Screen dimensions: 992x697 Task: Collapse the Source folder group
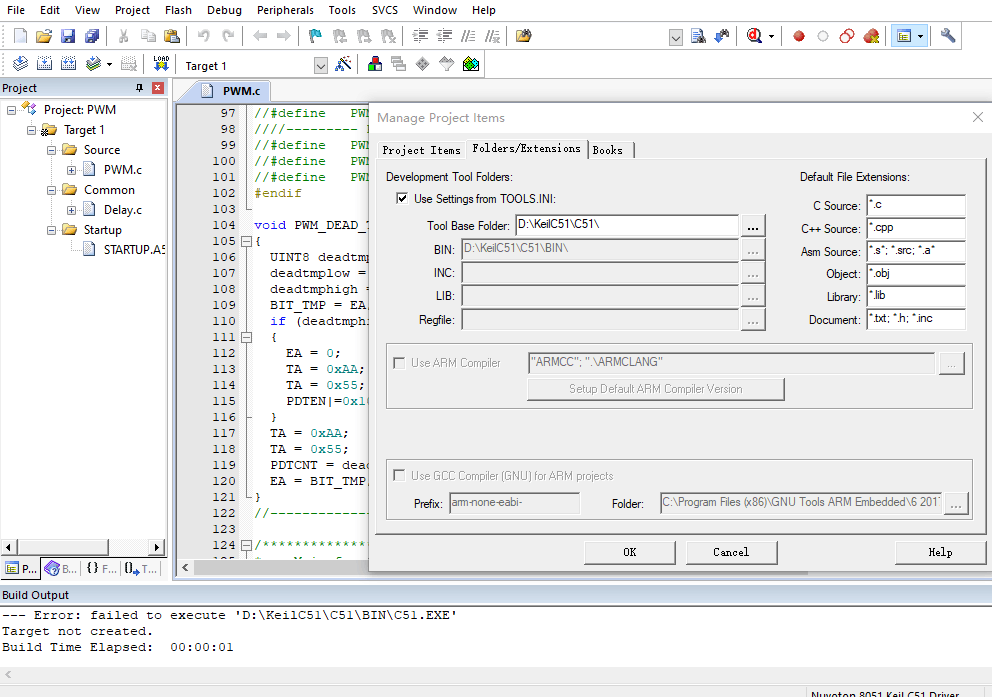[x=51, y=150]
